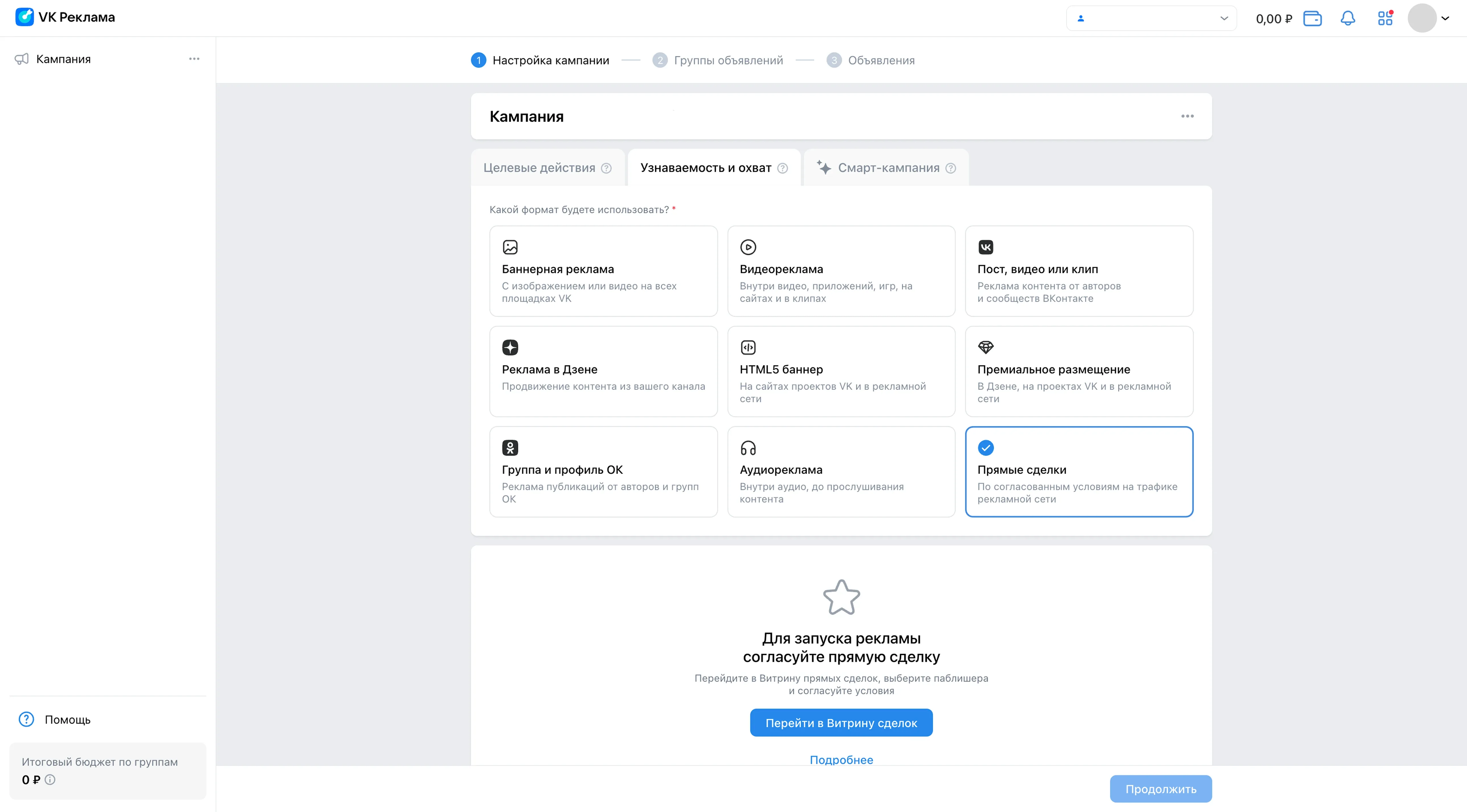Click Итоговый бюджет по группам label
The image size is (1467, 812).
pyautogui.click(x=100, y=762)
